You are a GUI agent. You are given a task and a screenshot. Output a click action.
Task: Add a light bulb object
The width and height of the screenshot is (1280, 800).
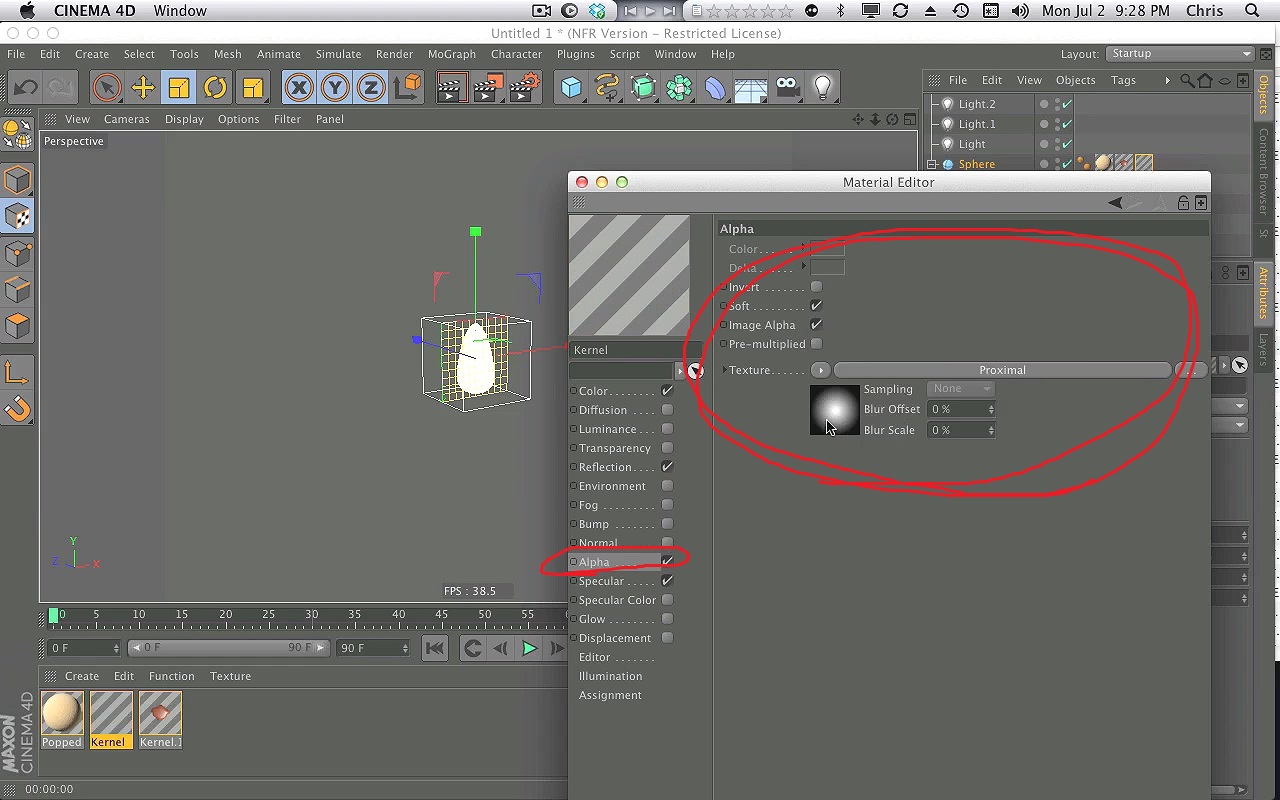point(823,88)
